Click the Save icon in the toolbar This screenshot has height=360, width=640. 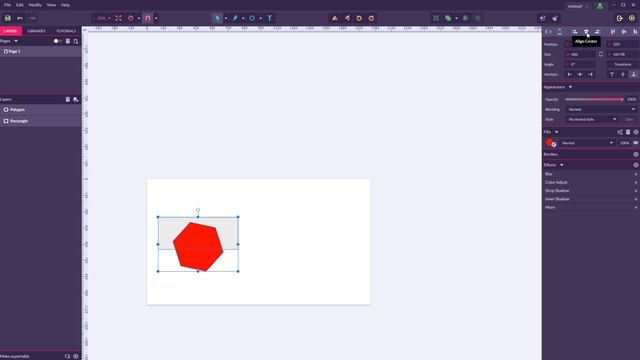click(x=7, y=18)
